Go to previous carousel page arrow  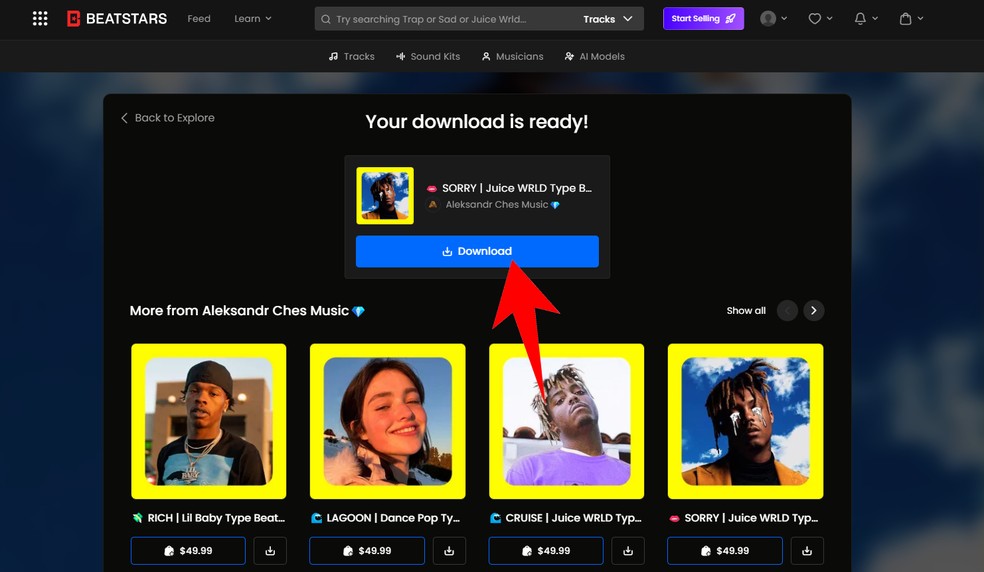[x=787, y=310]
